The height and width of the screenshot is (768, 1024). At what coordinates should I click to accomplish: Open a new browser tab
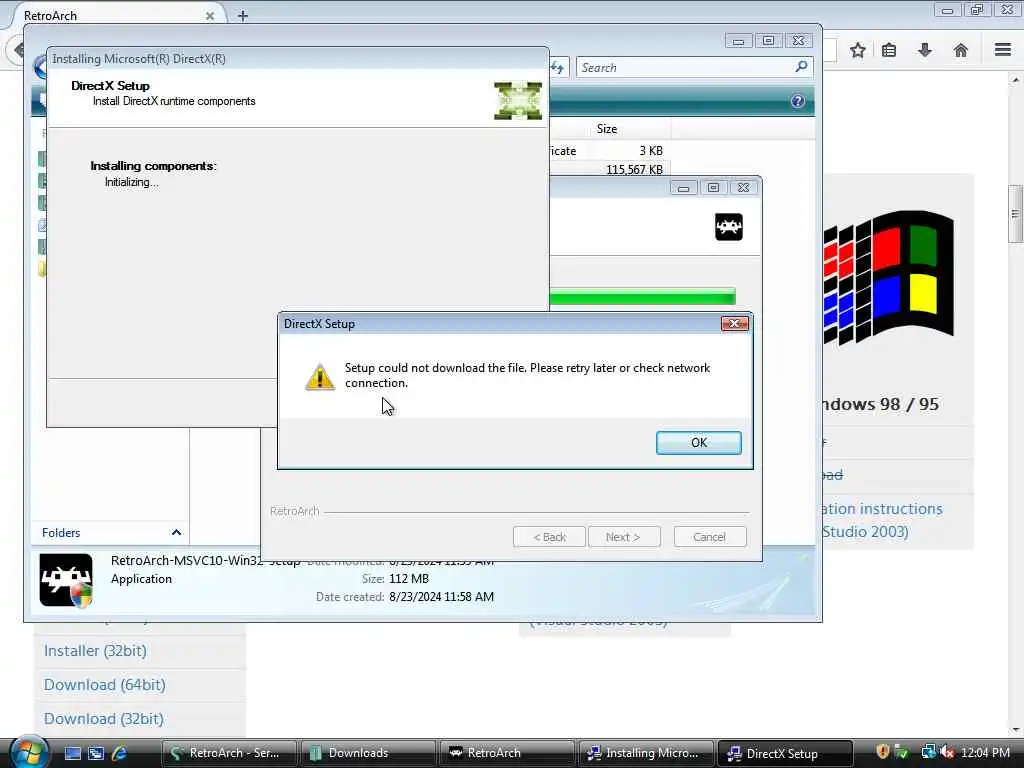coord(243,16)
